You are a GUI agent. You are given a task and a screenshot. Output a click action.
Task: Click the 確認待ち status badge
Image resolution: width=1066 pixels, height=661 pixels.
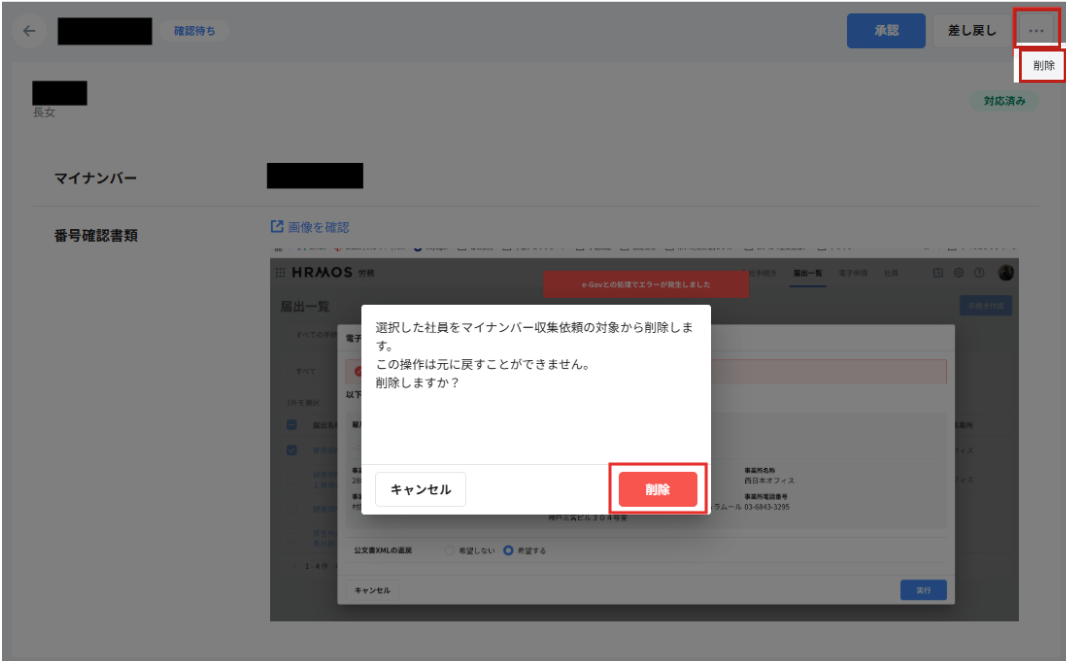(x=194, y=31)
